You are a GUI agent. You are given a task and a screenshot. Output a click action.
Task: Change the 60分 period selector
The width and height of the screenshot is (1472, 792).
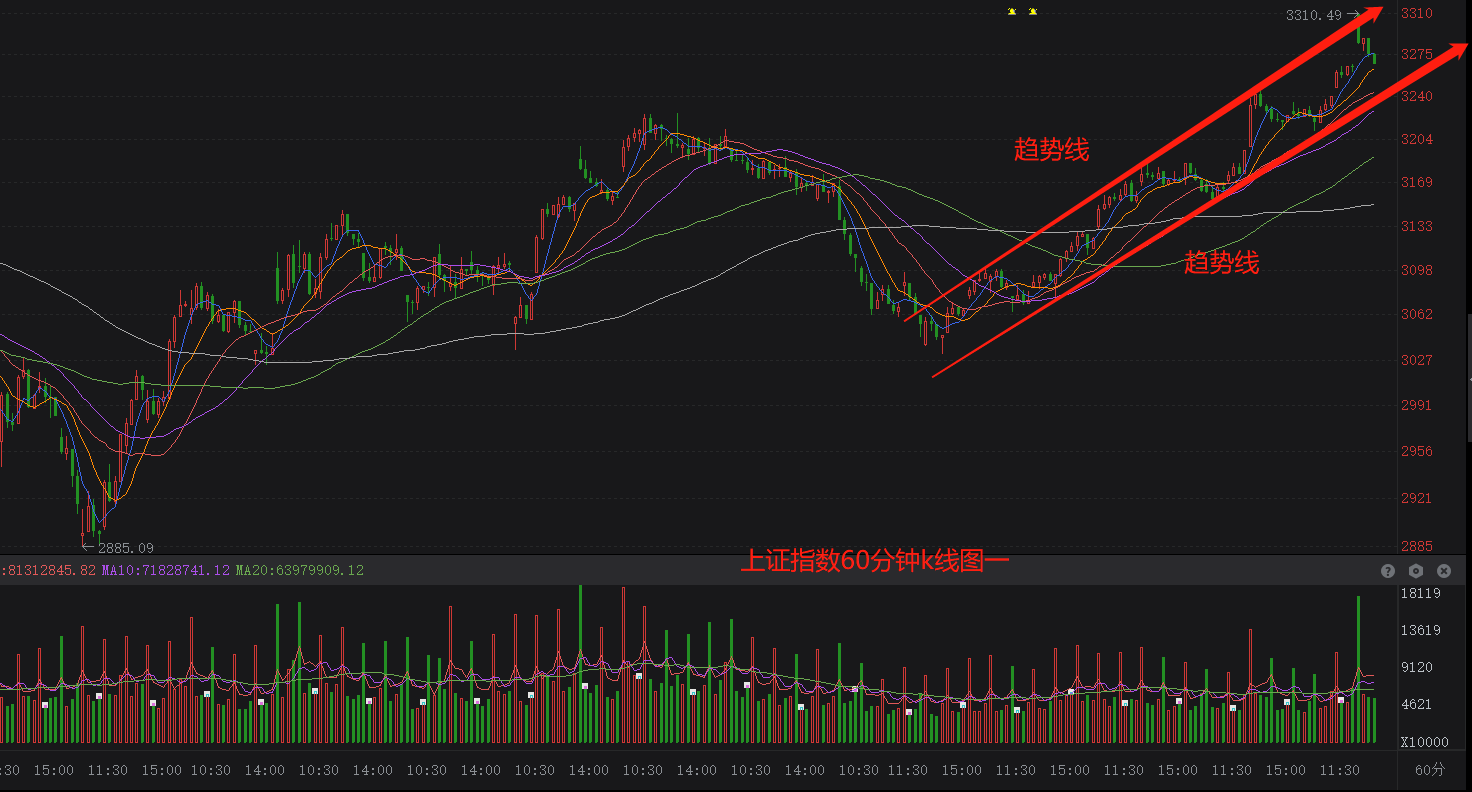1430,770
